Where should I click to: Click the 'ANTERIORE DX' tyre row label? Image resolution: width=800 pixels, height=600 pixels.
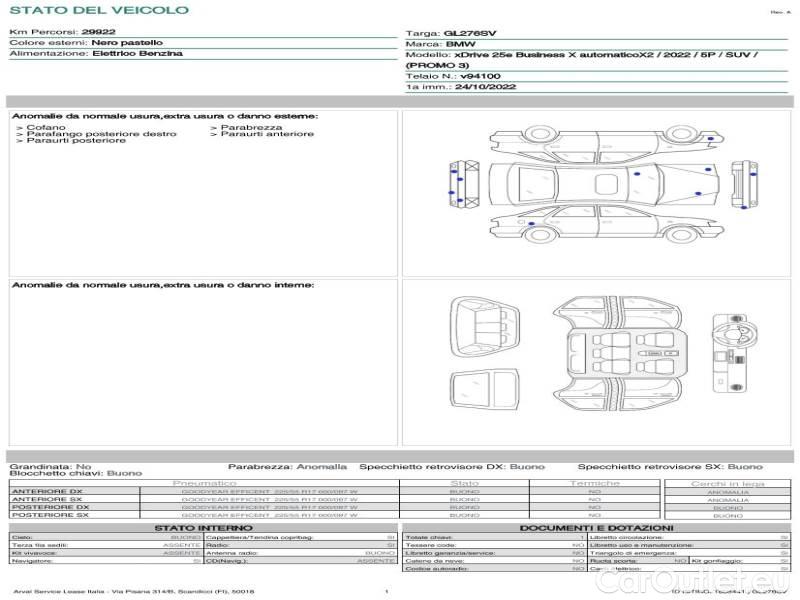tap(47, 491)
